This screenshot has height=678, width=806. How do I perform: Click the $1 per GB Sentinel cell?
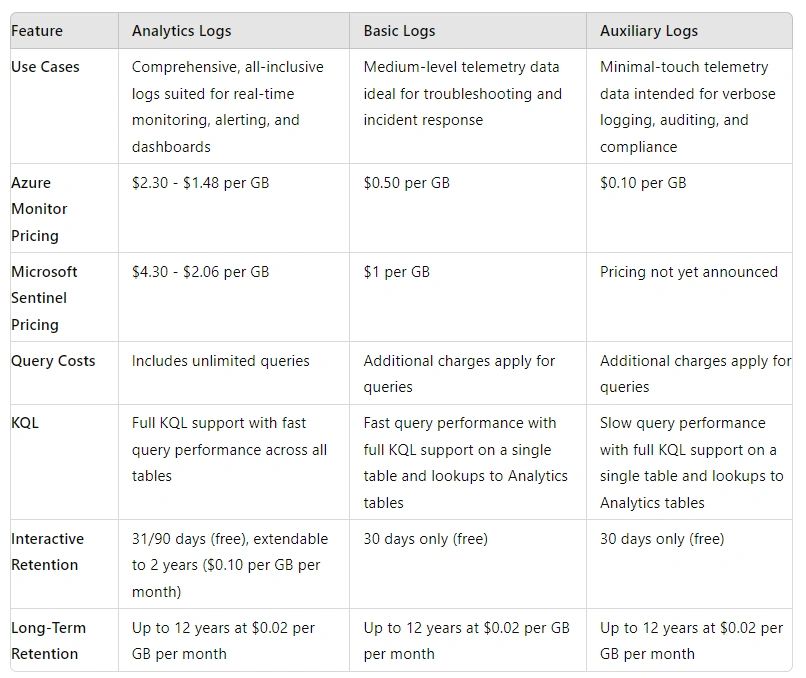tap(396, 272)
